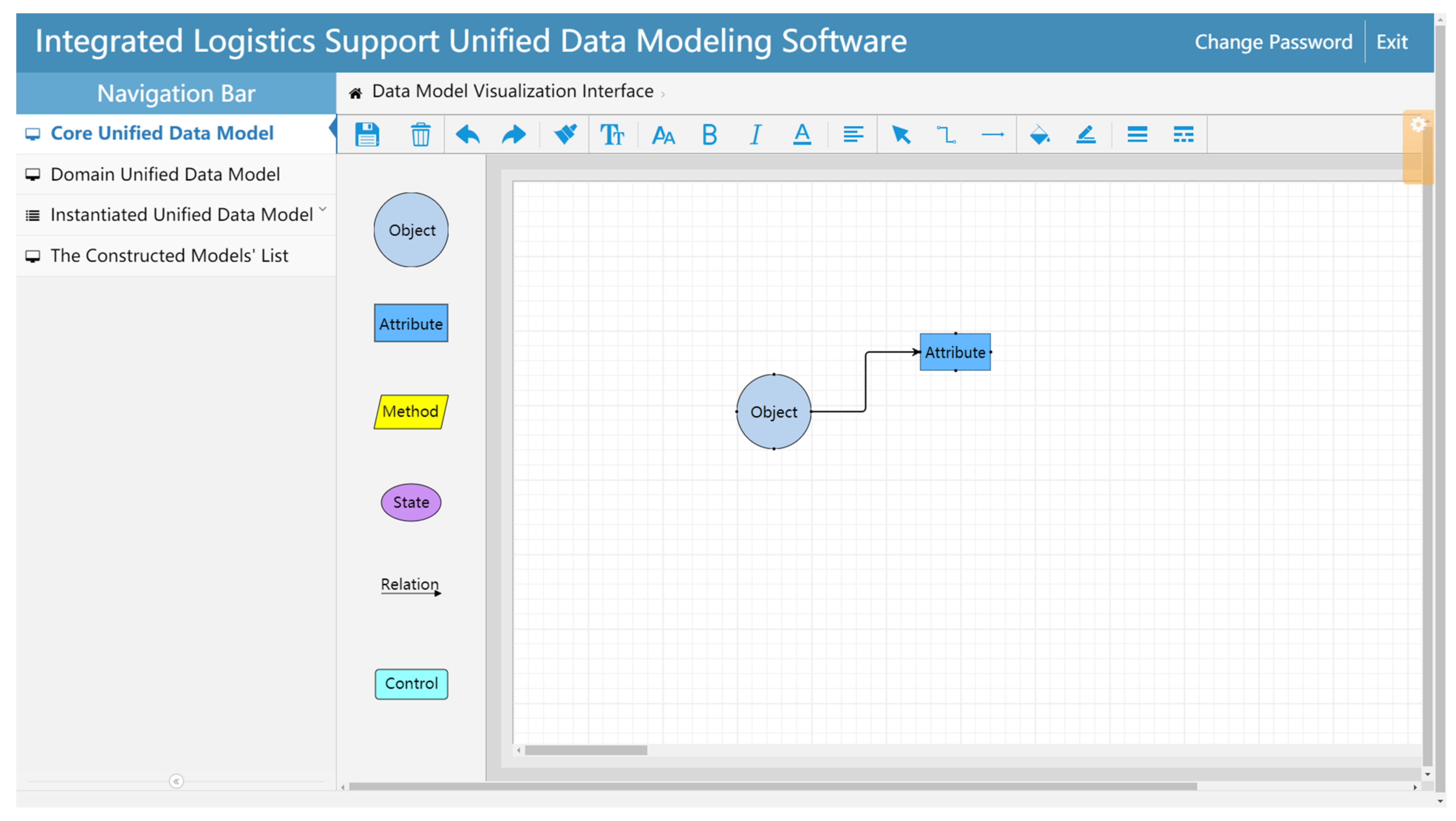Click the Save floppy disk icon

367,135
